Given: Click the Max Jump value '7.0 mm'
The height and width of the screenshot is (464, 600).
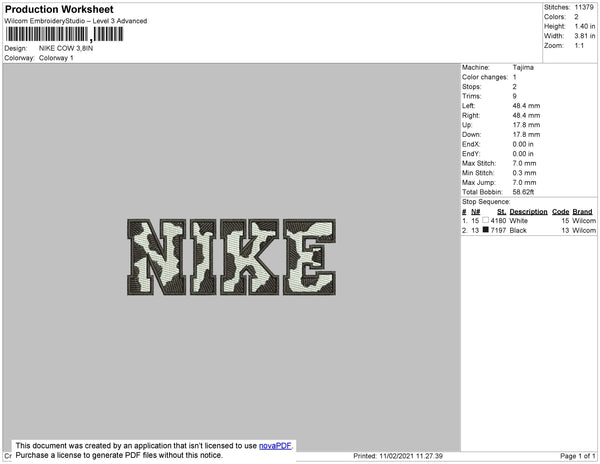Looking at the screenshot, I should [524, 182].
